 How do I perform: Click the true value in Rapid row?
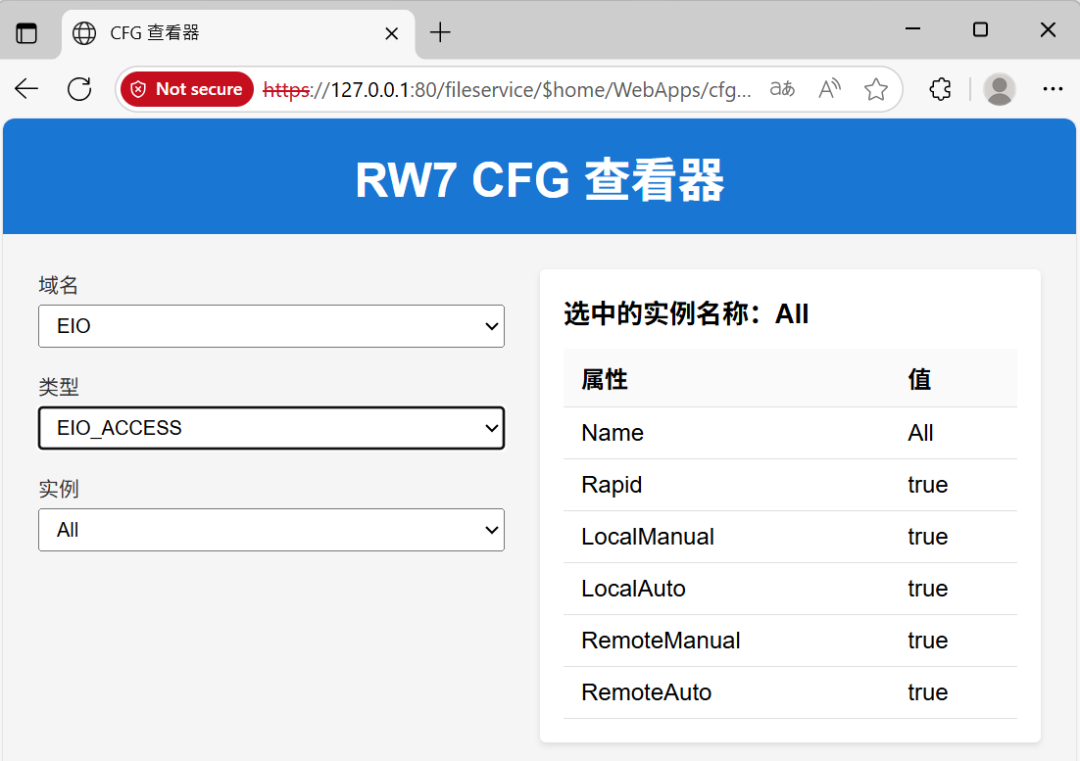click(x=927, y=485)
